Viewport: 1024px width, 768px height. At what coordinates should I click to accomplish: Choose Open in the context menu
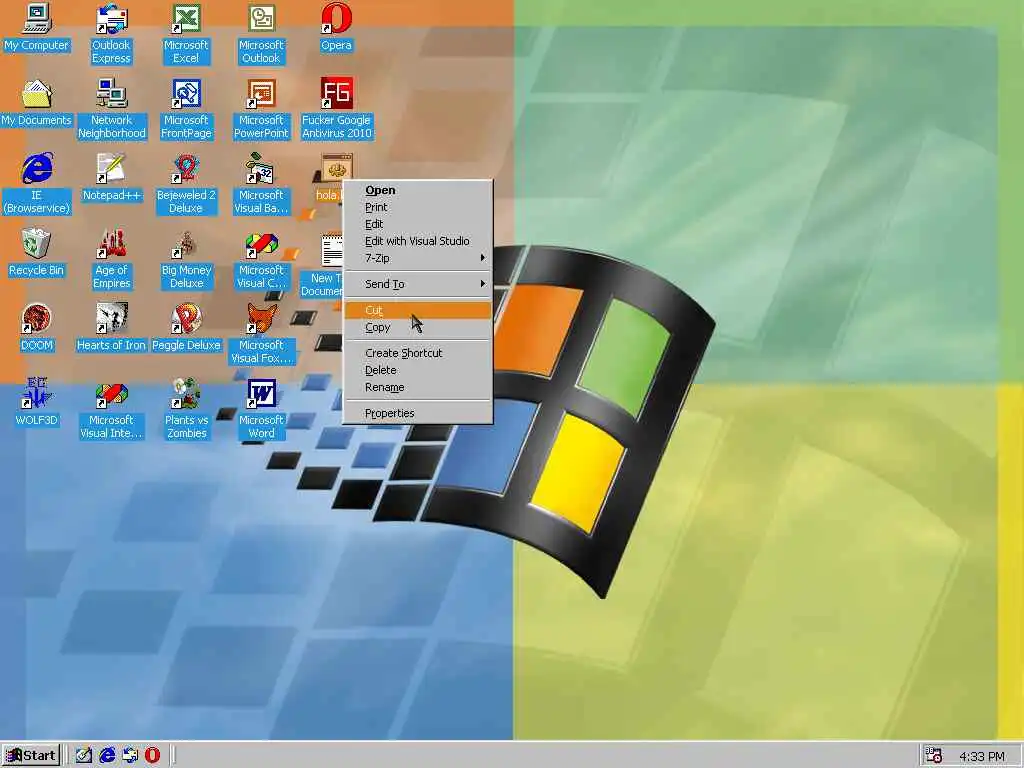418,190
